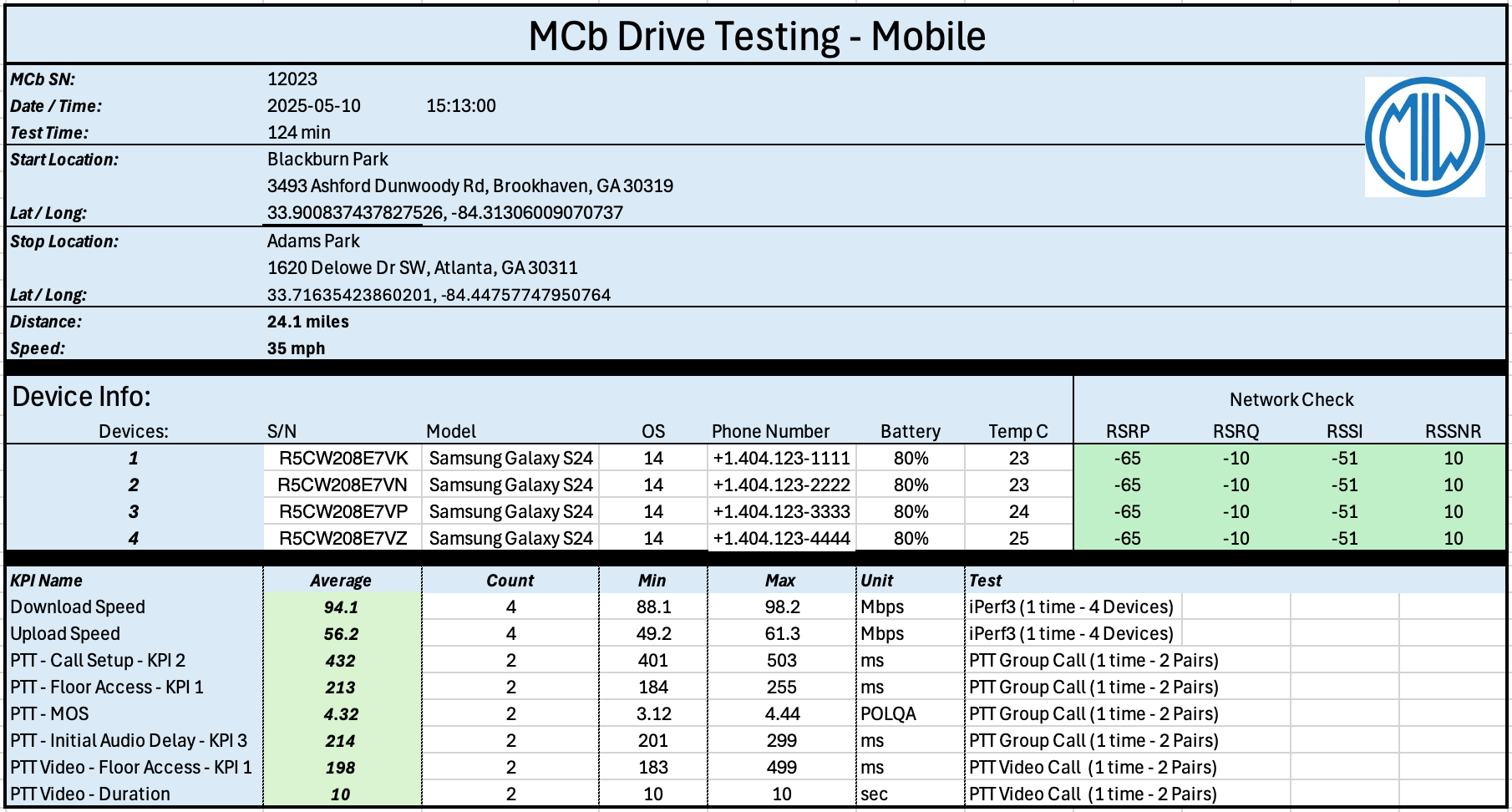This screenshot has width=1512, height=812.
Task: Select device 1 serial number R5CW208E7VK
Action: coord(343,459)
